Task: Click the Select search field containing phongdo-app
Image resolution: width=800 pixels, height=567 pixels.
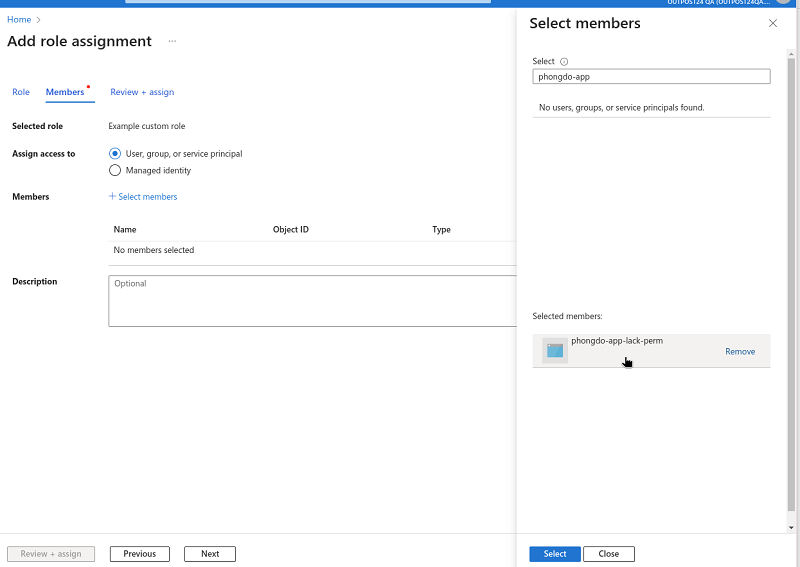Action: [x=651, y=77]
